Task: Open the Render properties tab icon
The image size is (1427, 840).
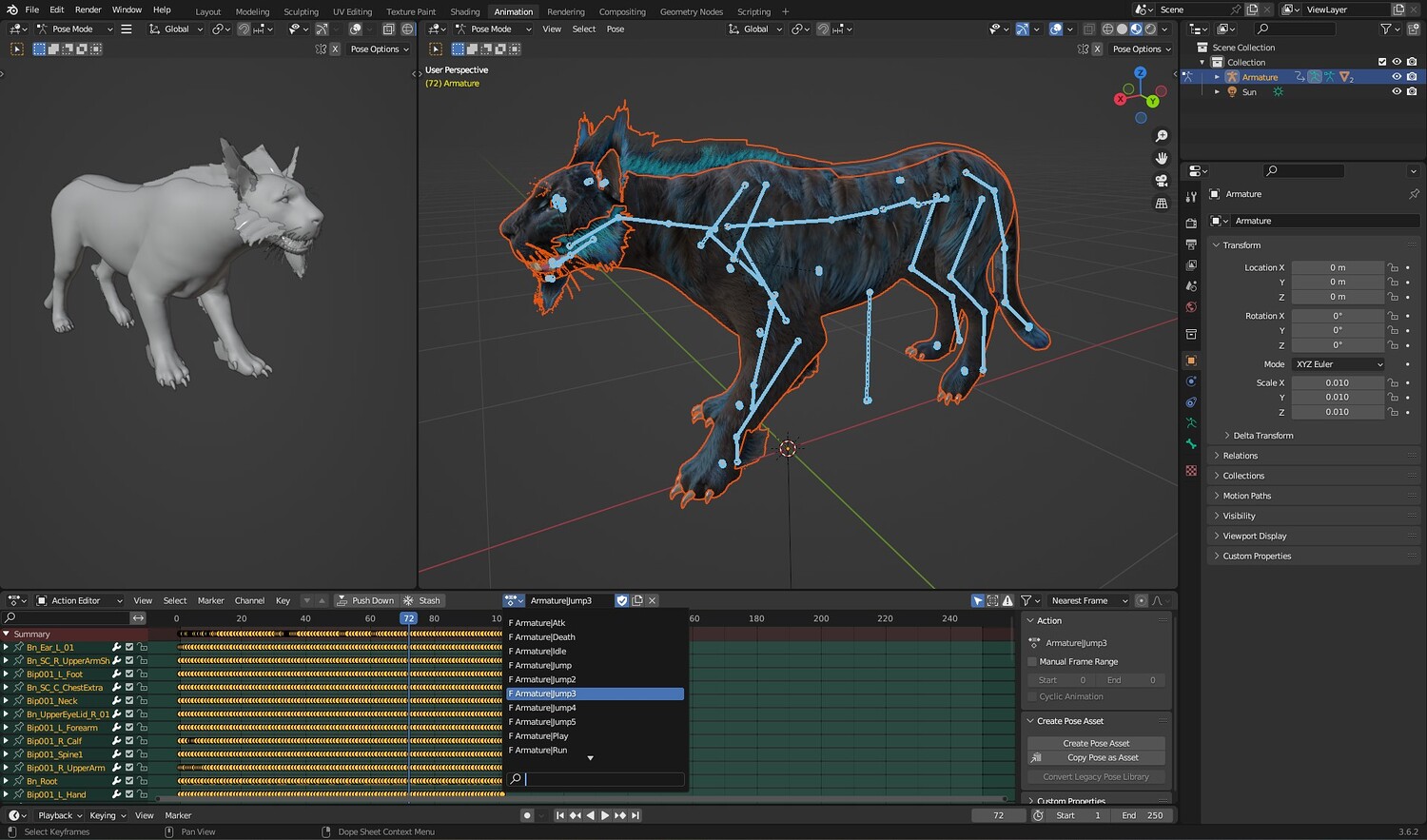Action: point(1191,223)
